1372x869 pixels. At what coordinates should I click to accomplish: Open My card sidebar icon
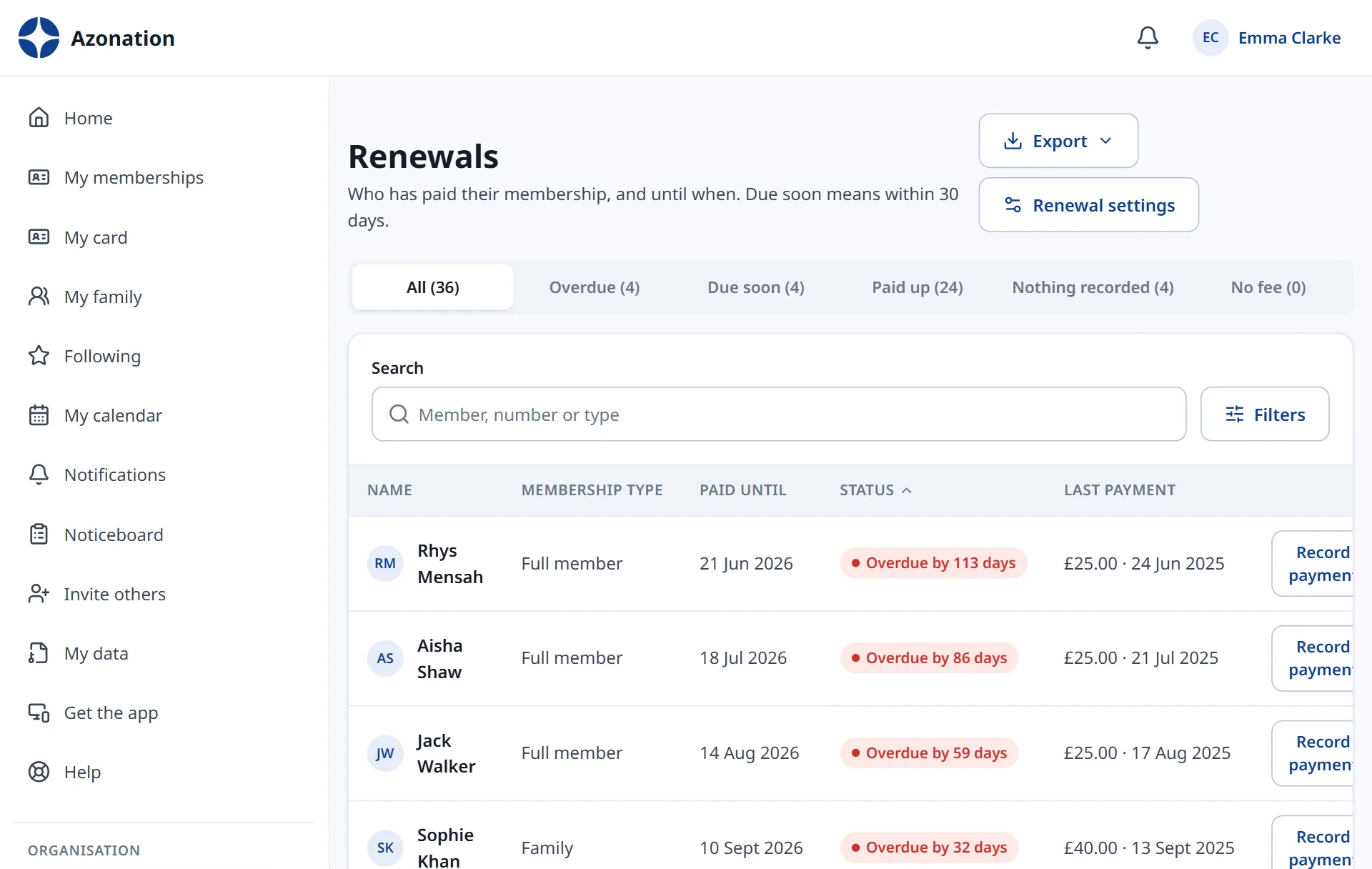tap(39, 237)
